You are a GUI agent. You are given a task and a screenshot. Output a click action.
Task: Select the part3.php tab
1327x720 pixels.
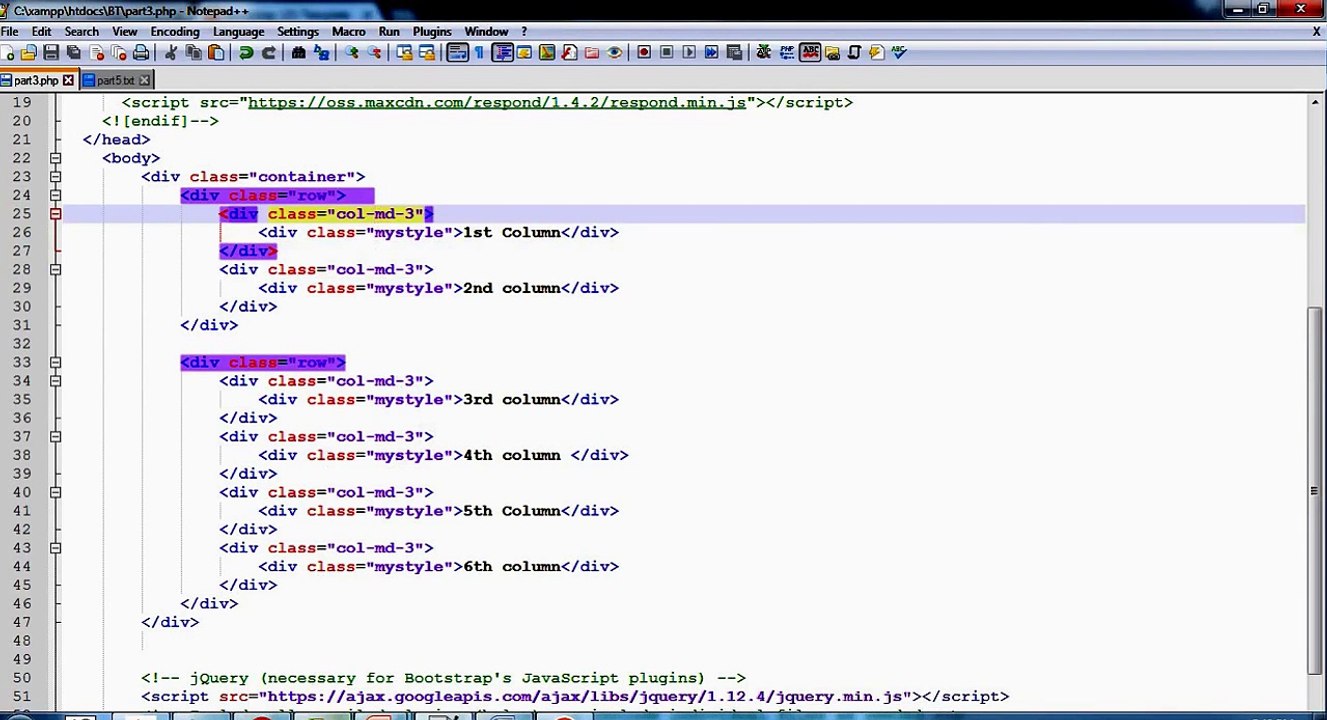(36, 80)
